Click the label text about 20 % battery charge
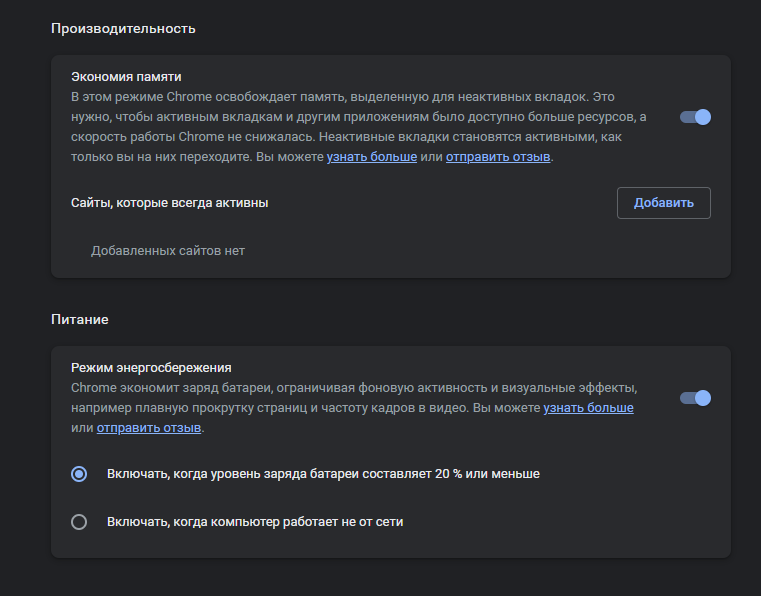Viewport: 761px width, 596px height. [323, 474]
